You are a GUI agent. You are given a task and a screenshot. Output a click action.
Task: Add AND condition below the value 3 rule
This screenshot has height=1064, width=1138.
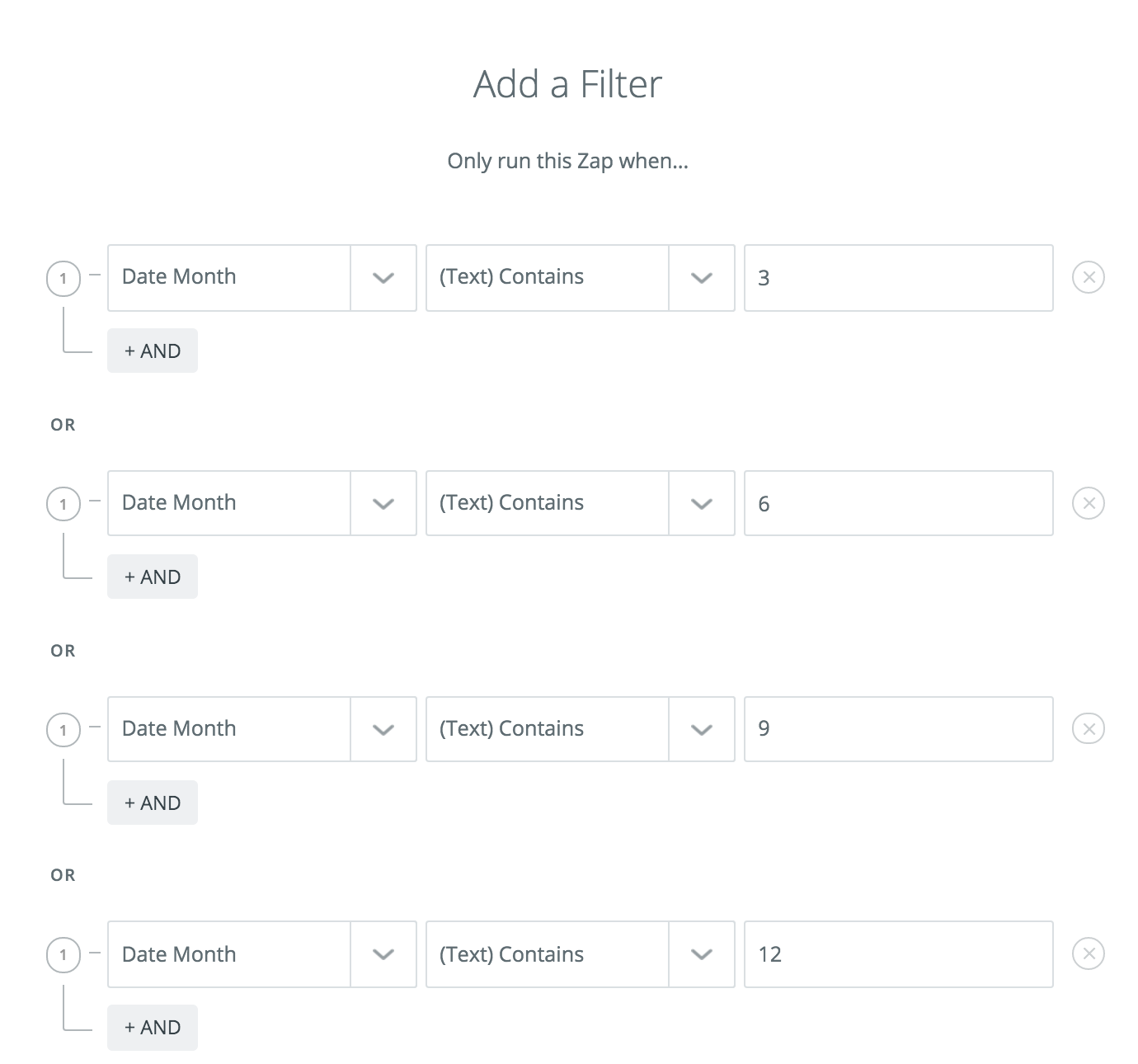click(x=153, y=351)
